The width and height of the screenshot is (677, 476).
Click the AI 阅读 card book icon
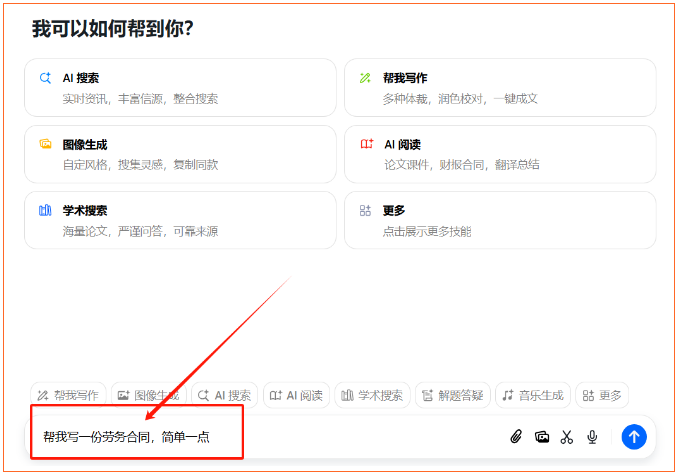367,144
